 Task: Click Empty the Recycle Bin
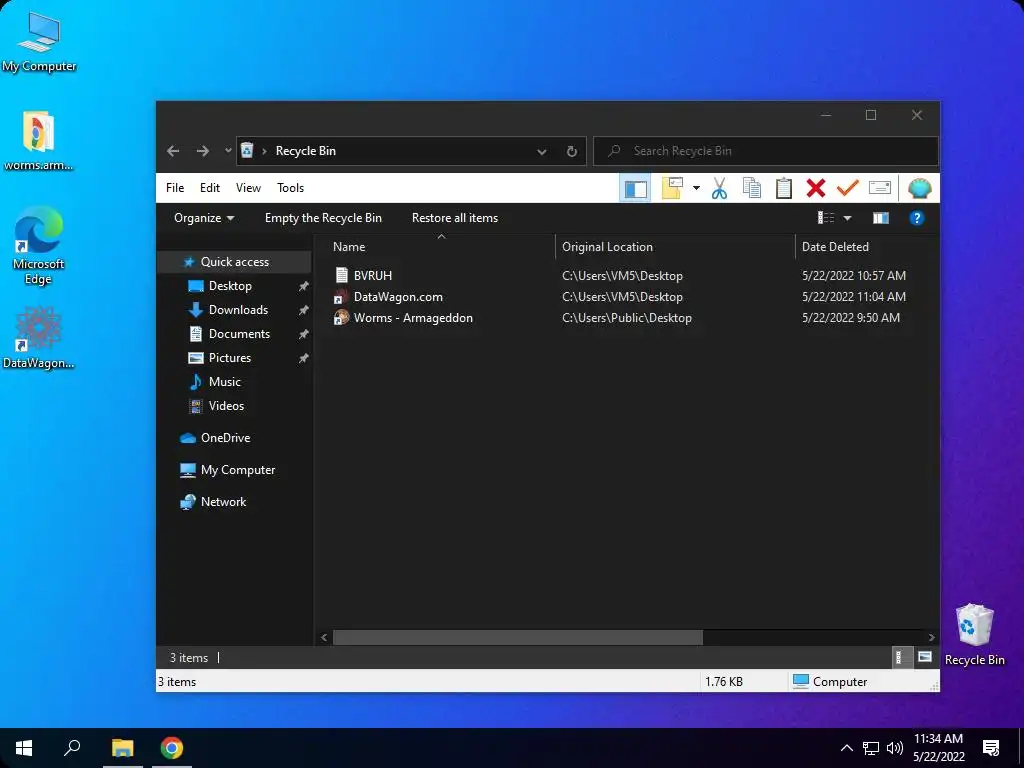(323, 218)
